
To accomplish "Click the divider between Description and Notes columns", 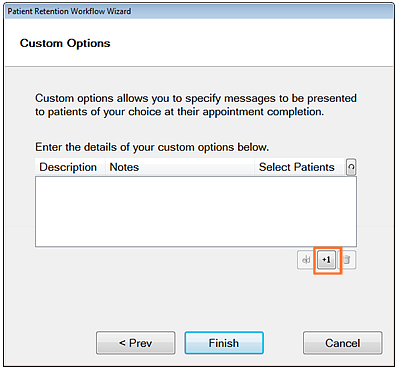I will (105, 167).
